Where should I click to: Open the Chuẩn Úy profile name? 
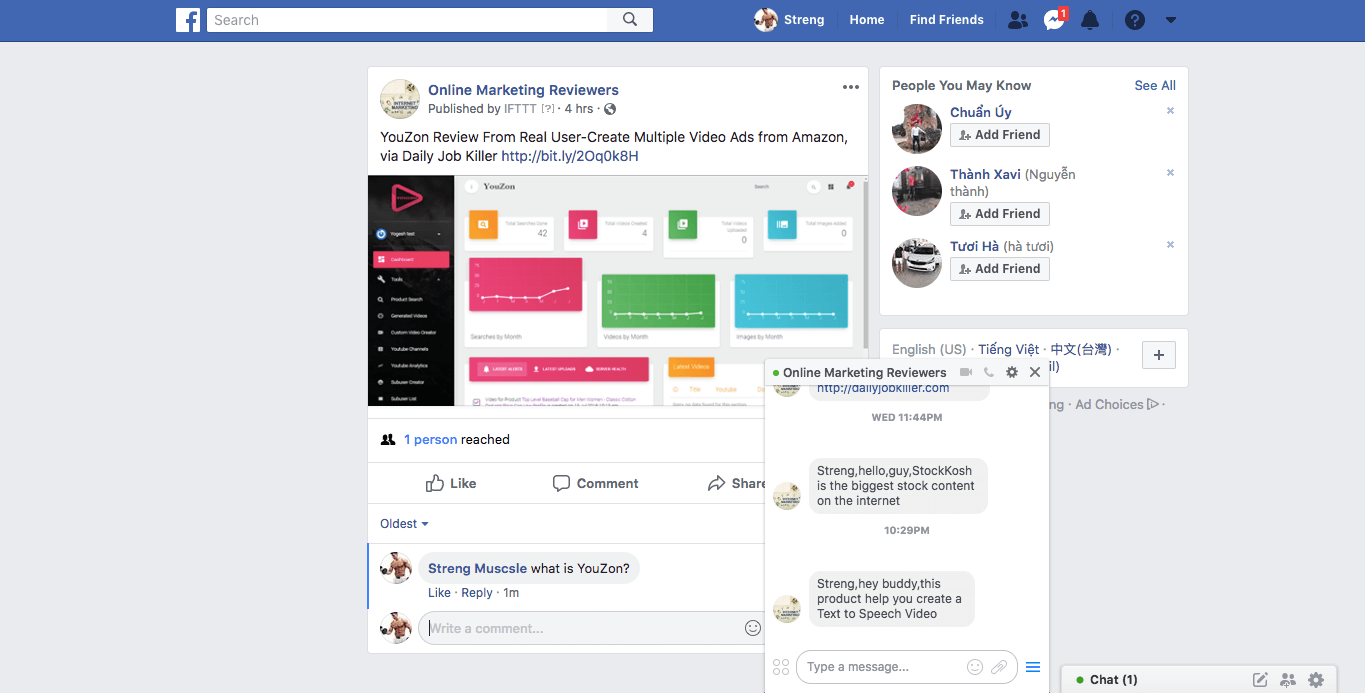pyautogui.click(x=981, y=112)
